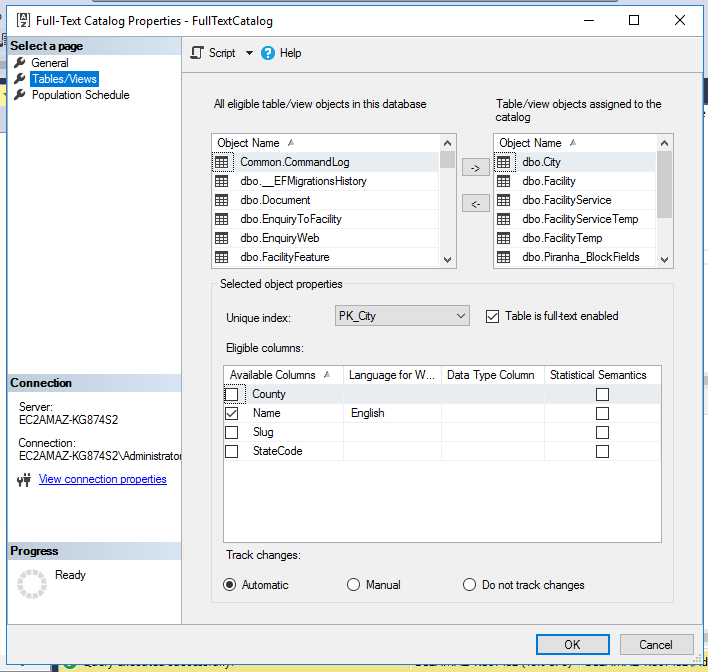Click up arrow of assigned list scrollbar
Image resolution: width=708 pixels, height=672 pixels.
pos(664,144)
